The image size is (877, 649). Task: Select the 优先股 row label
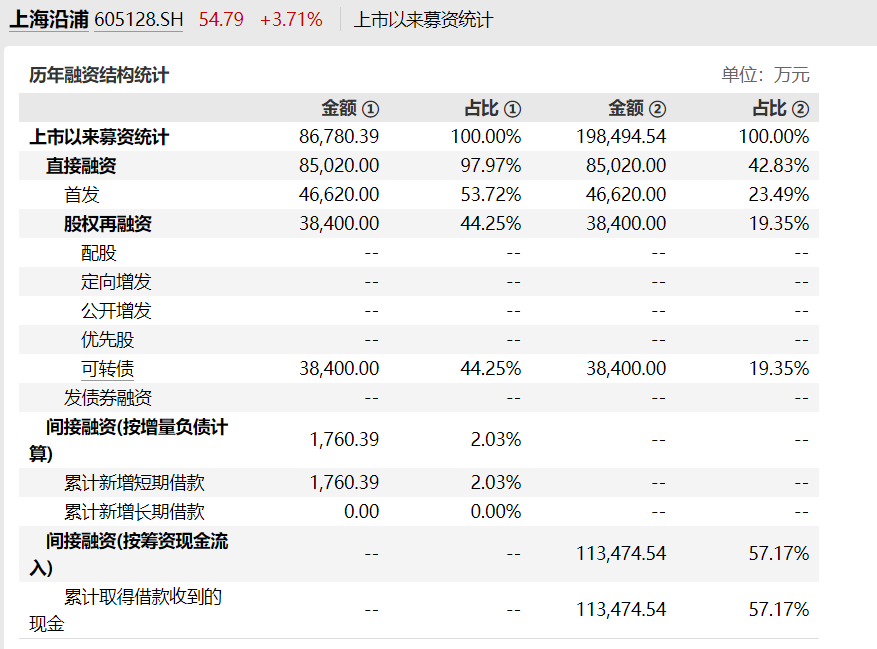coord(107,340)
